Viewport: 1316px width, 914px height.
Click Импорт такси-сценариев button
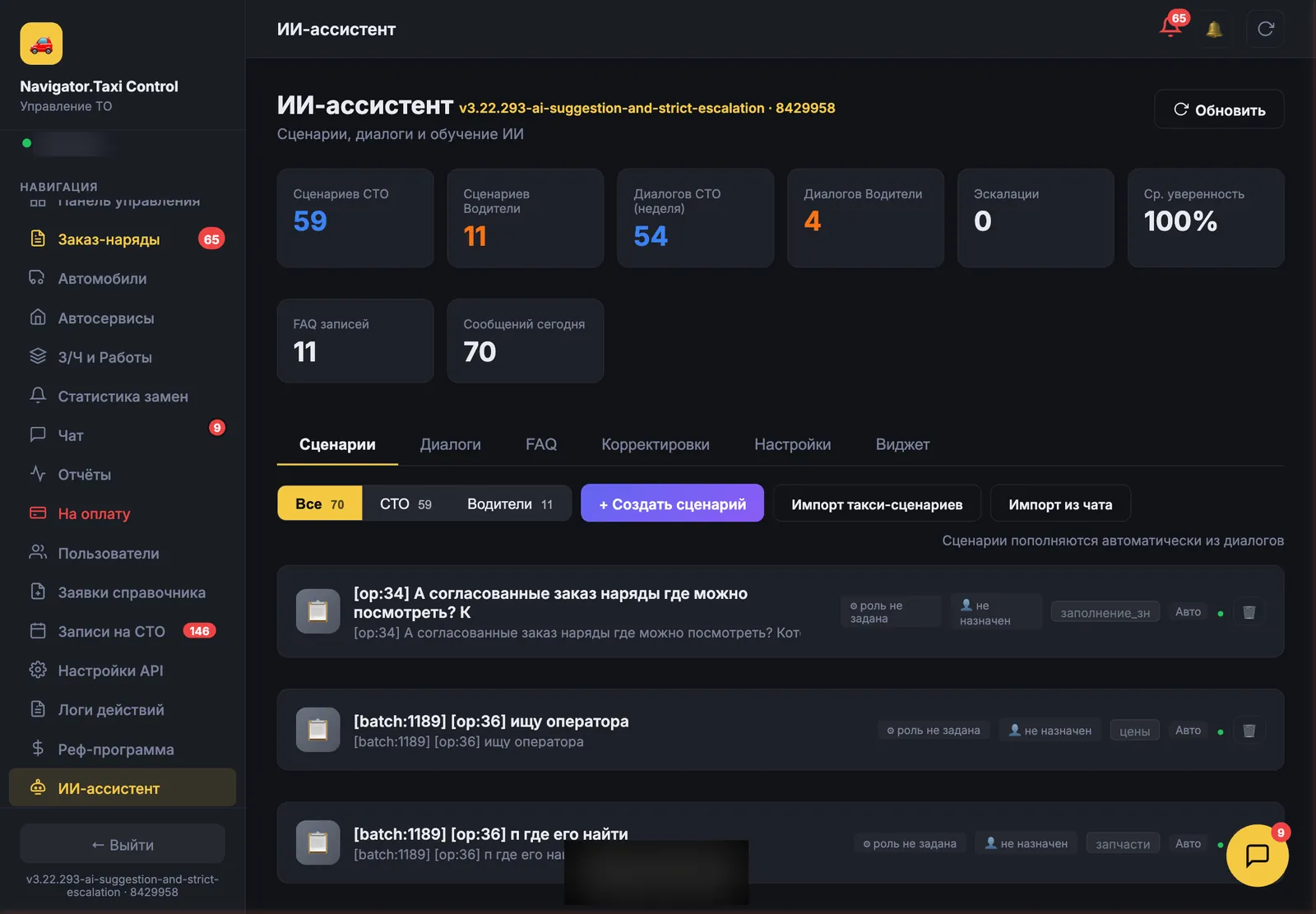pos(877,503)
